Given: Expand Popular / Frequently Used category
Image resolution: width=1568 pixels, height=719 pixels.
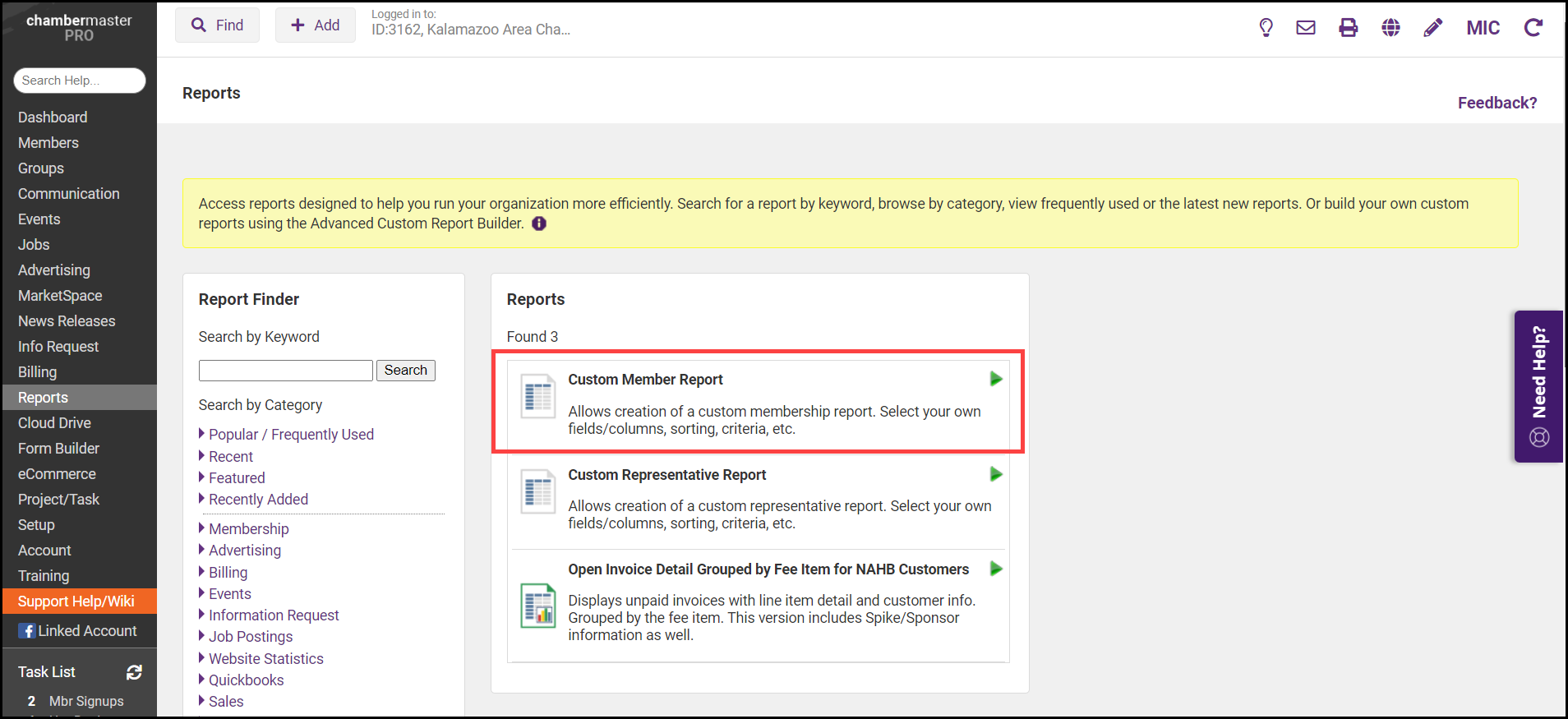Looking at the screenshot, I should 291,435.
